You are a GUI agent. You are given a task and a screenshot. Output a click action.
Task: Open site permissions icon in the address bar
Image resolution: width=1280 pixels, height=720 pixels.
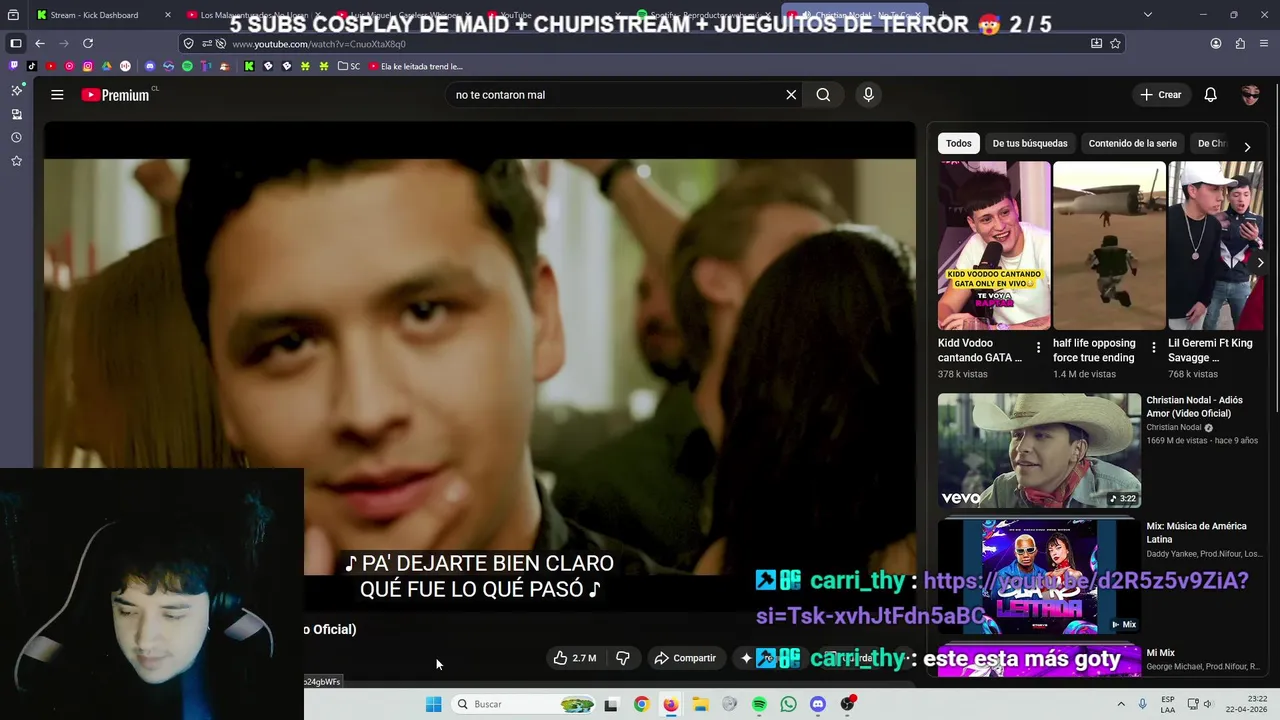pyautogui.click(x=207, y=44)
